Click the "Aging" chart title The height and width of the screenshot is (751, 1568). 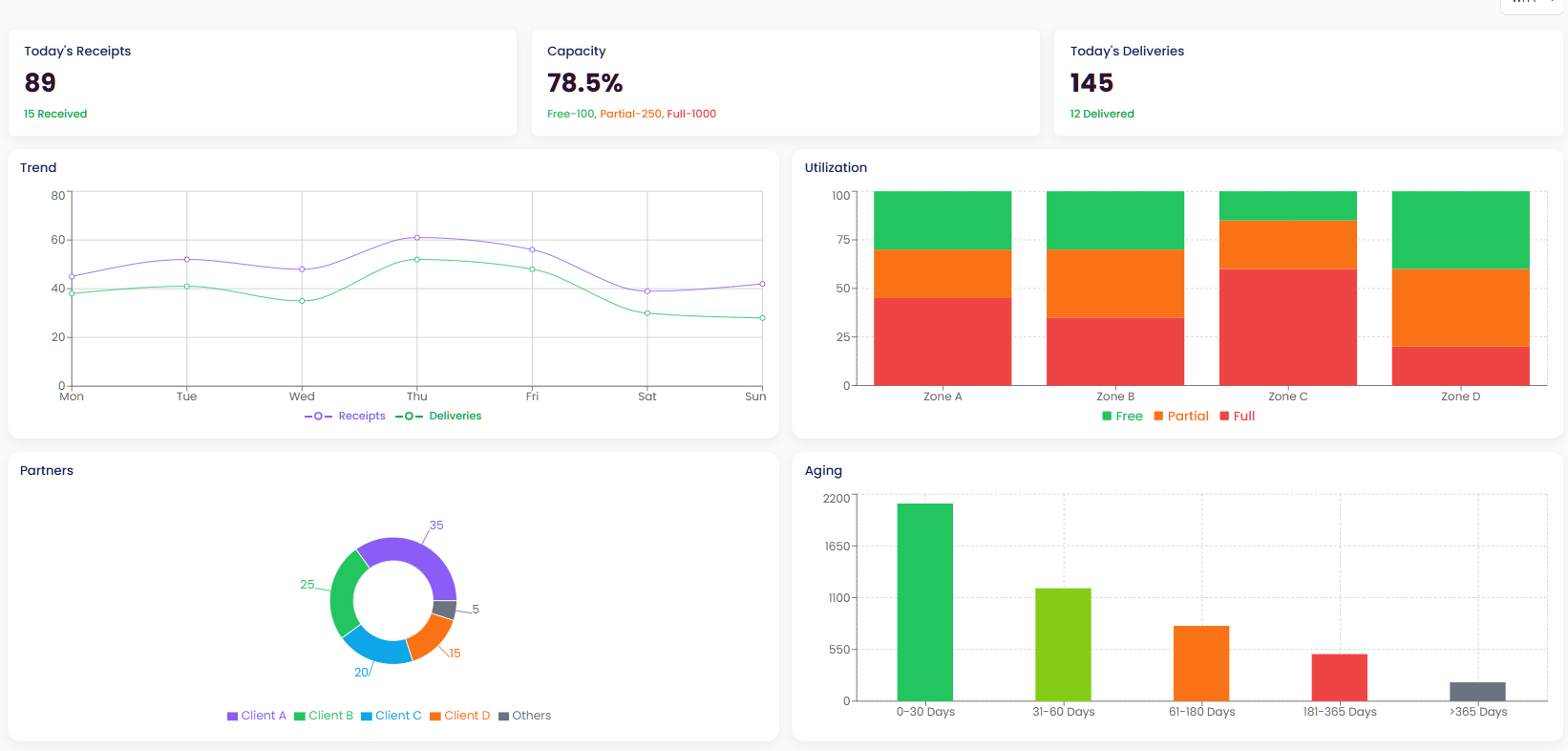tap(823, 471)
